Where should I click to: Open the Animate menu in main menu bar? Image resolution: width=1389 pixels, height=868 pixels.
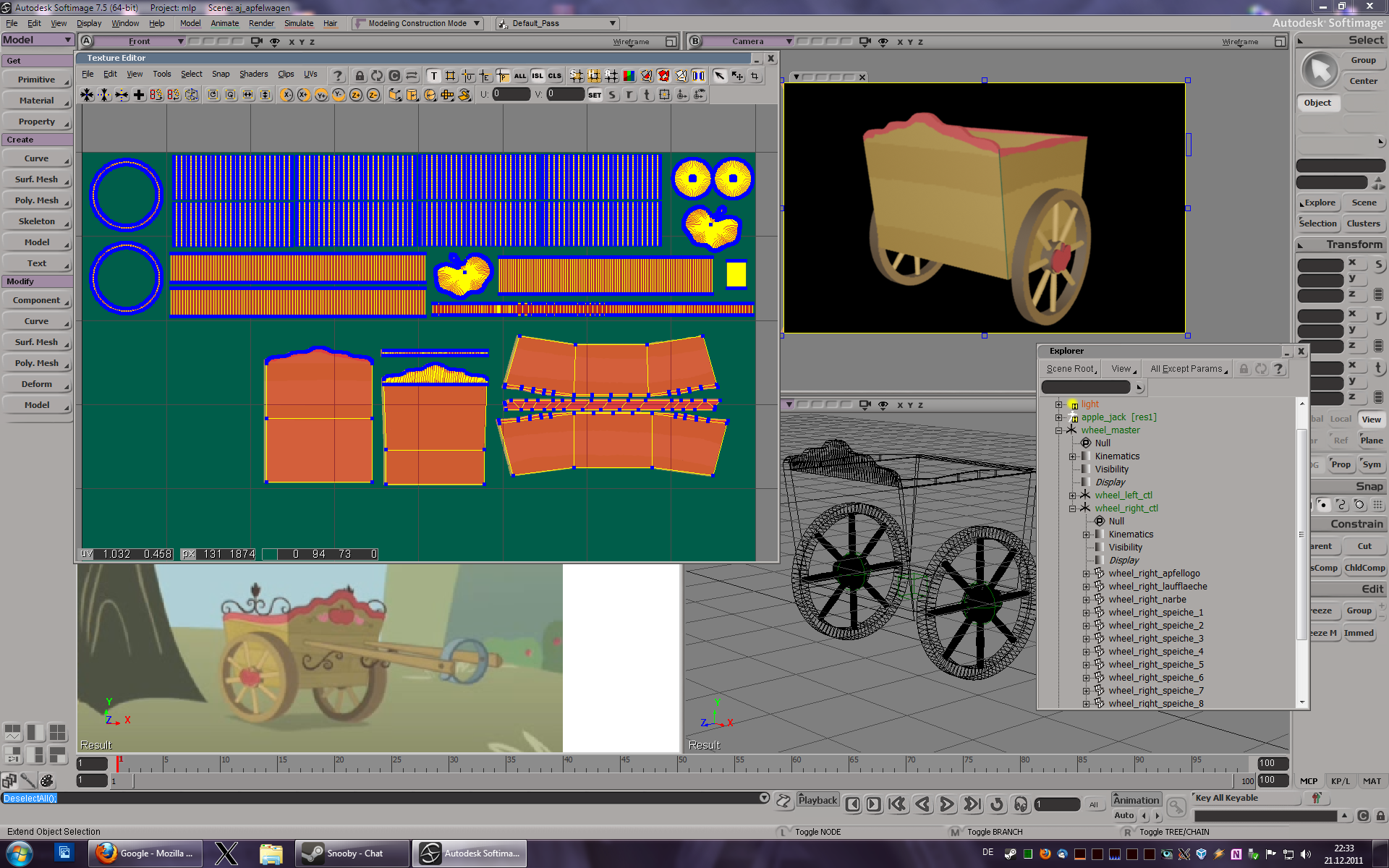click(224, 23)
